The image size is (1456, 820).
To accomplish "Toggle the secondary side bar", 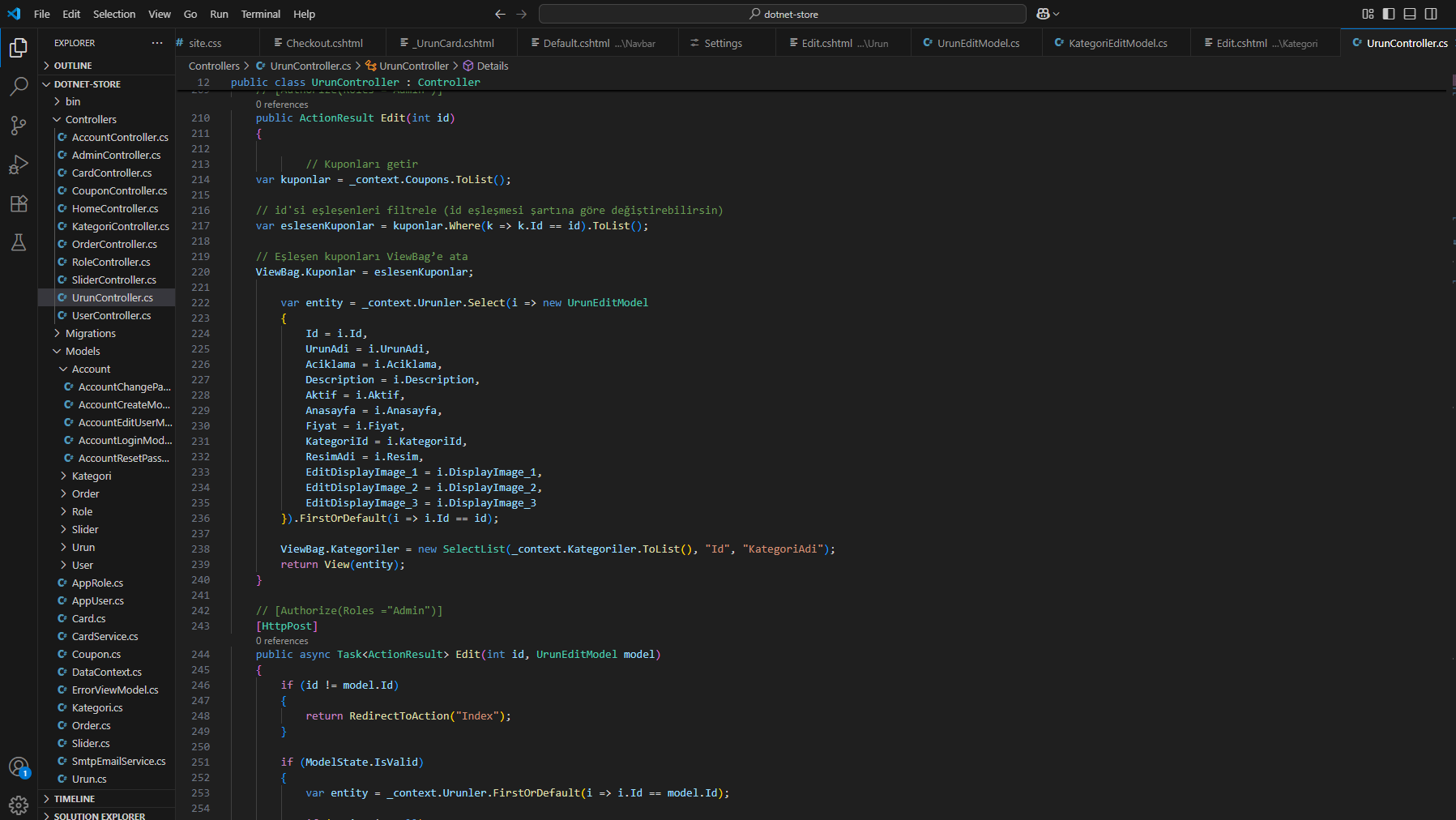I will (1431, 14).
